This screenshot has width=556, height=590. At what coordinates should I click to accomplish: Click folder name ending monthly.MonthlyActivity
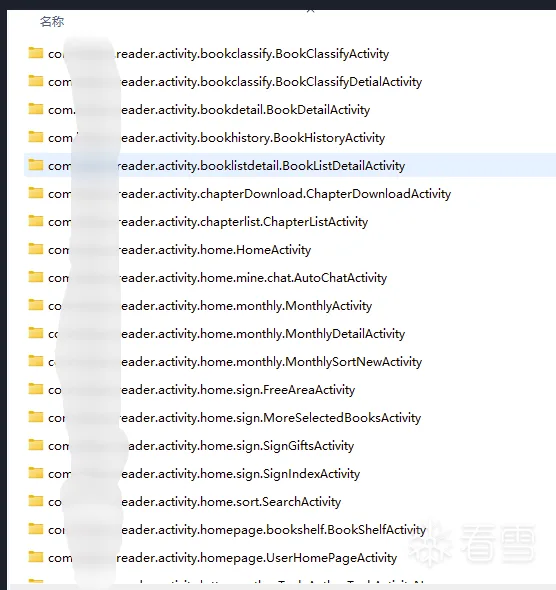(210, 306)
